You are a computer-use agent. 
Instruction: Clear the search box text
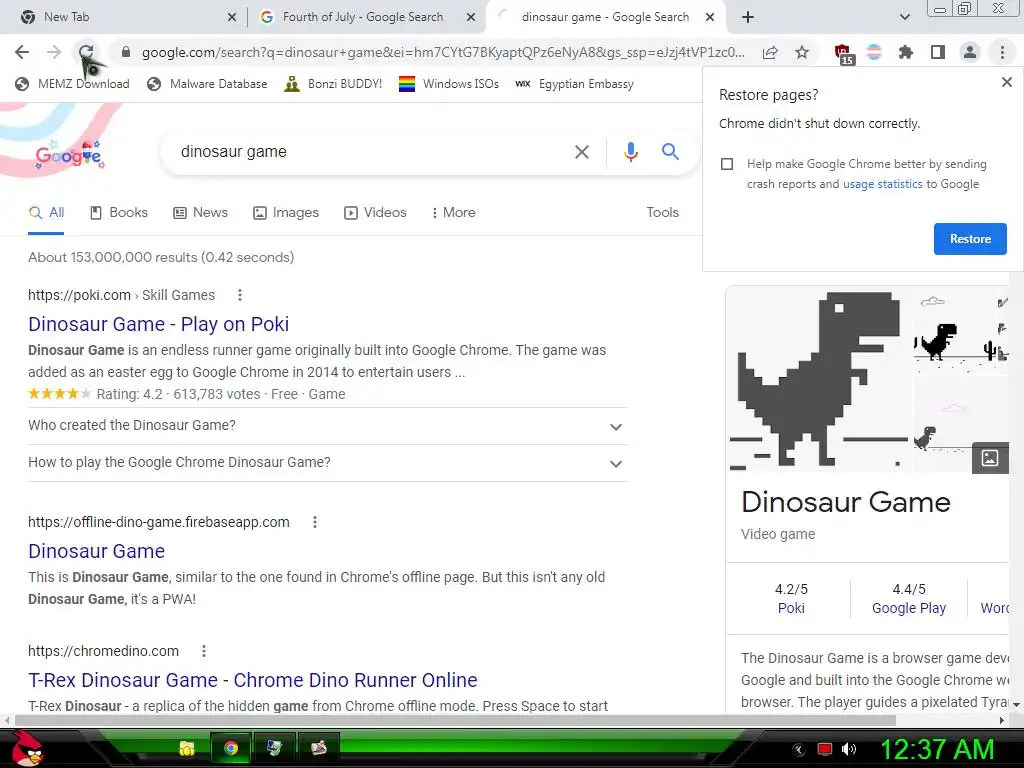pyautogui.click(x=581, y=152)
